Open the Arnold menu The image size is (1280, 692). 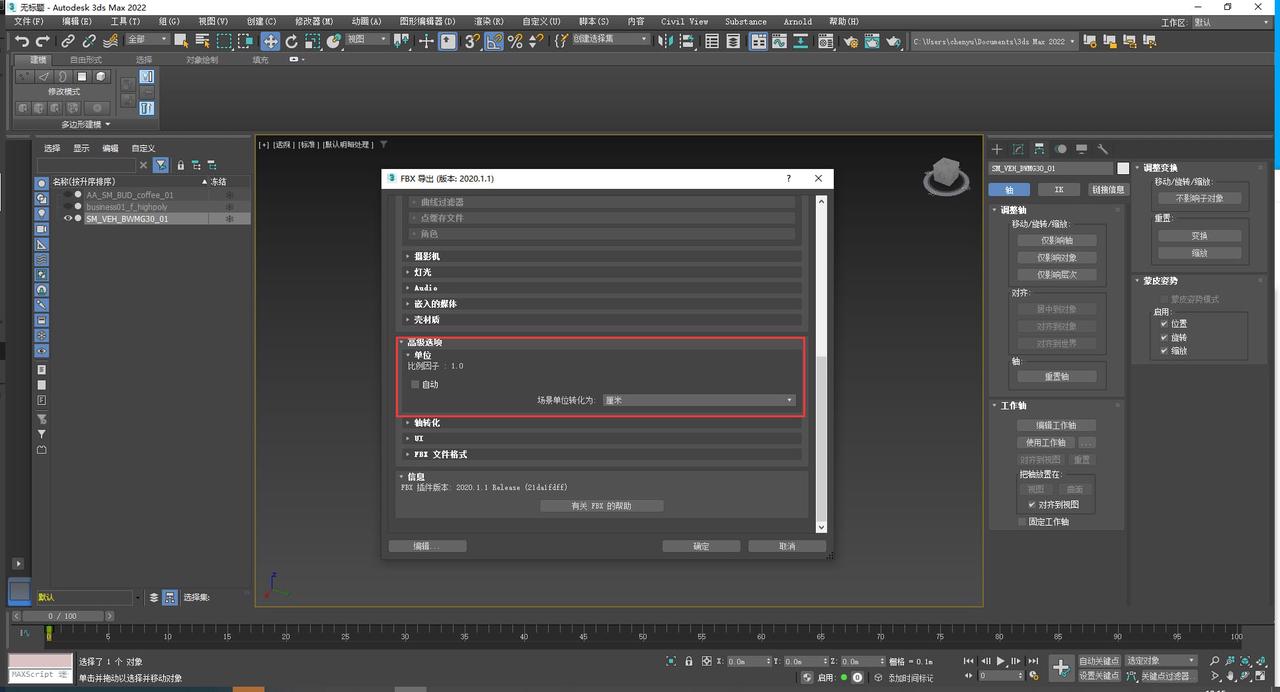(798, 21)
